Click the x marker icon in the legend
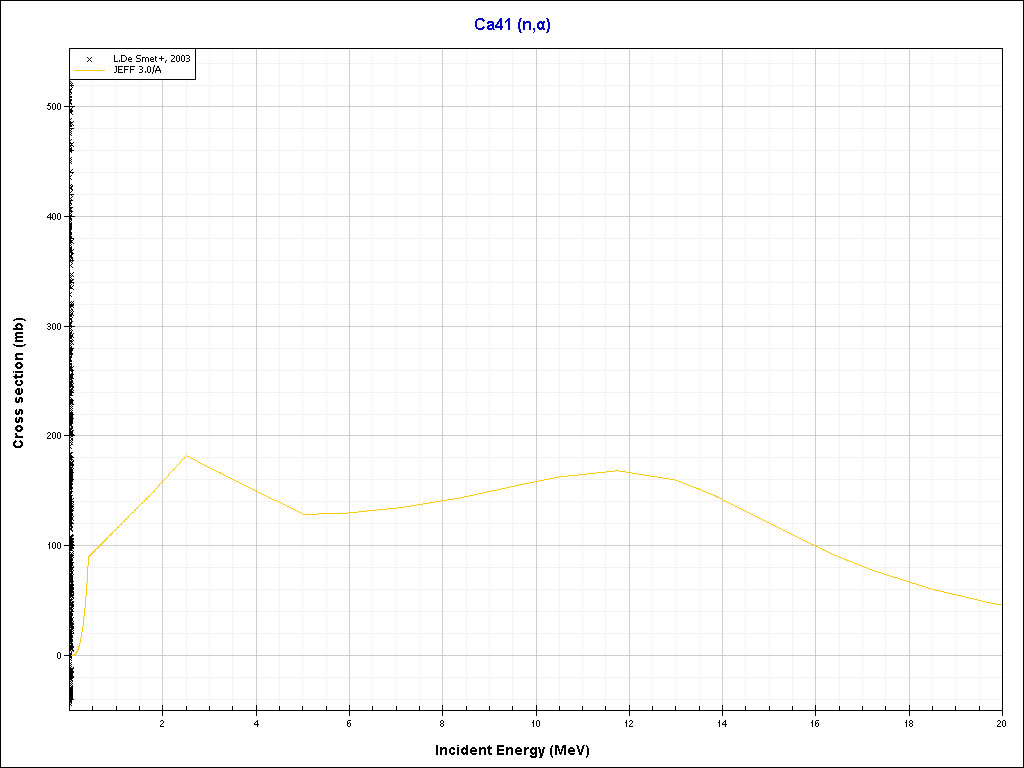The image size is (1024, 768). pyautogui.click(x=89, y=60)
